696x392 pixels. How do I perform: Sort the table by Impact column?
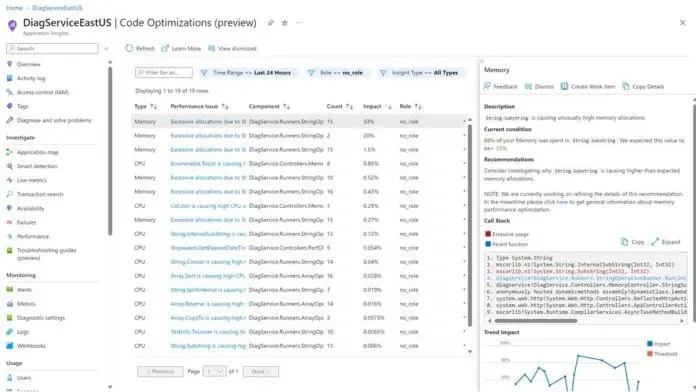click(377, 107)
